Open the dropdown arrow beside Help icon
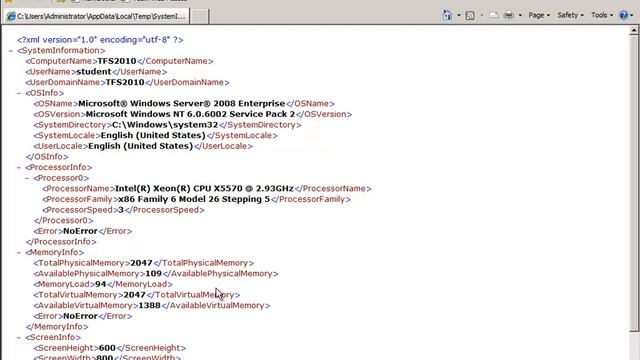This screenshot has width=640, height=360. tap(632, 16)
